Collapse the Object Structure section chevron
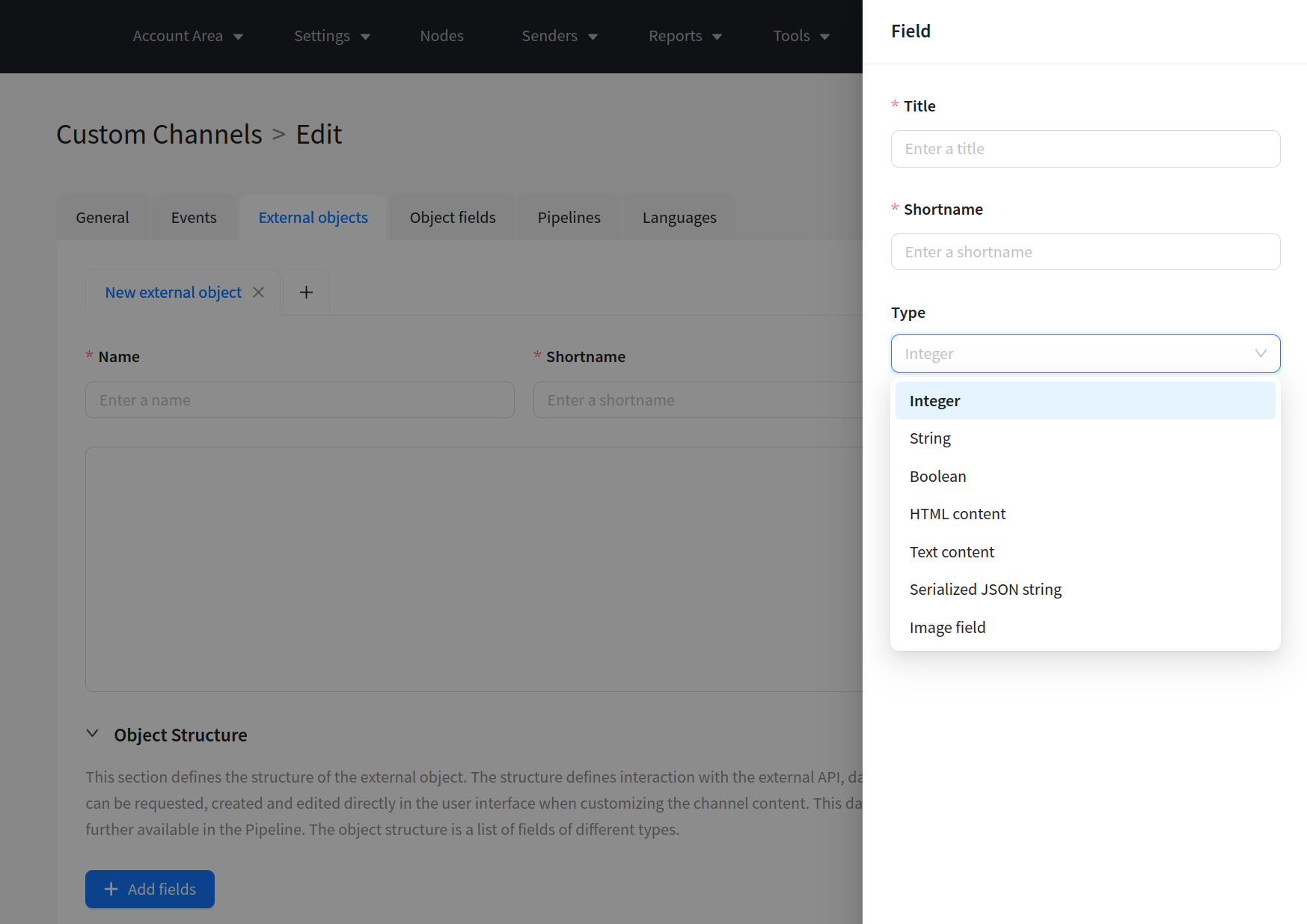Viewport: 1307px width, 924px height. (93, 734)
